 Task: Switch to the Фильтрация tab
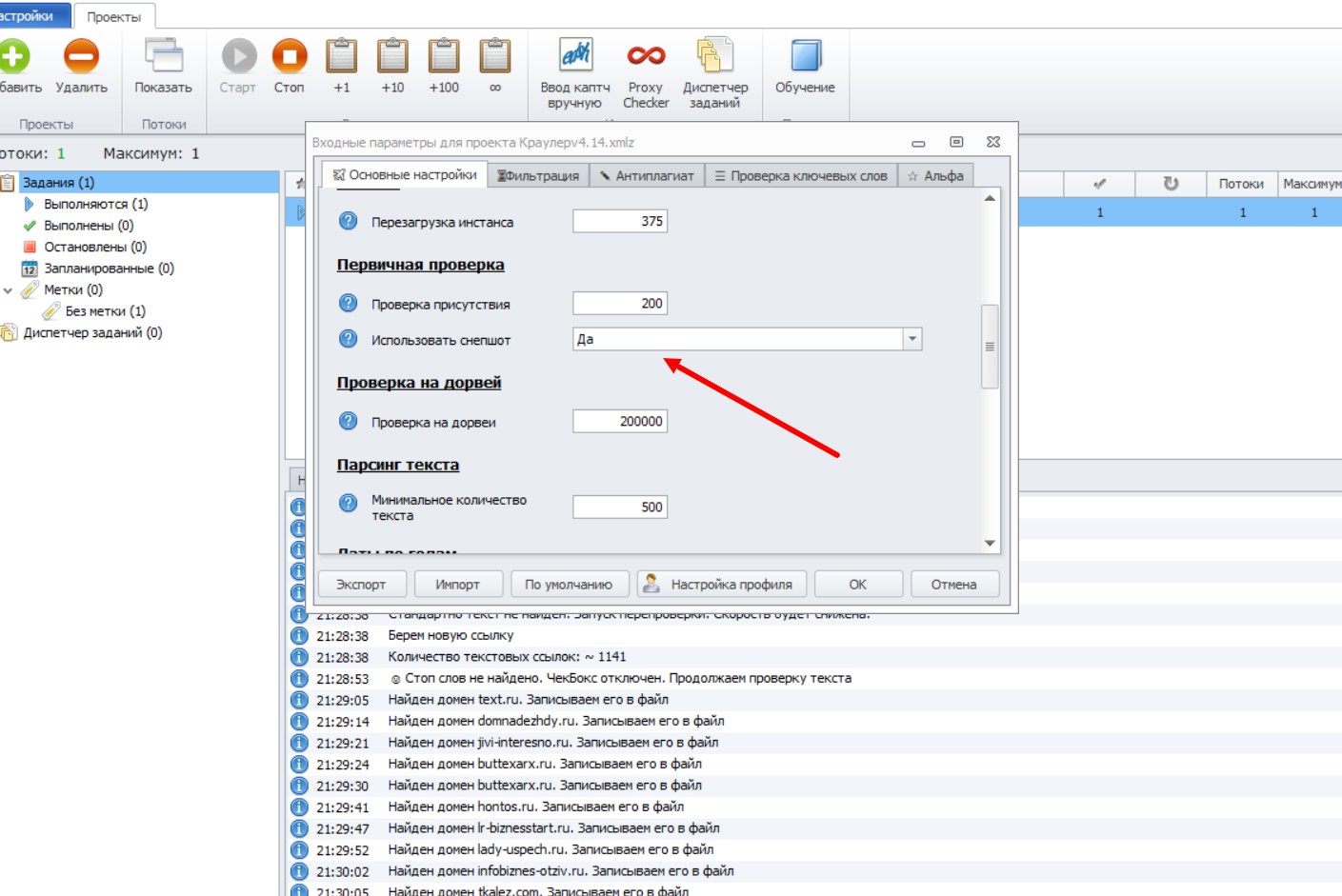point(538,176)
